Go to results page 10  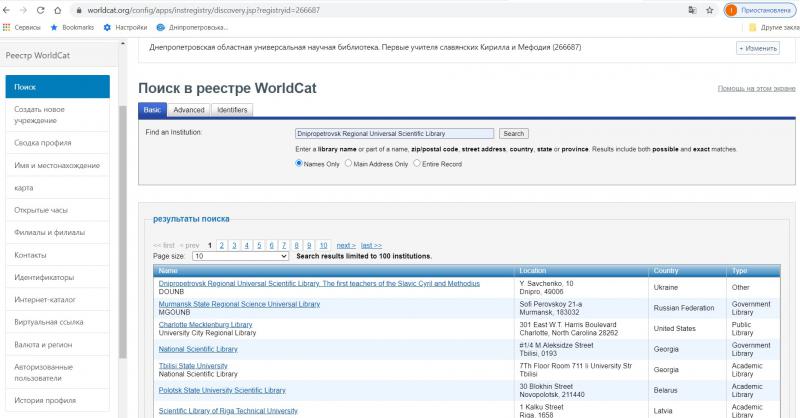coord(323,245)
